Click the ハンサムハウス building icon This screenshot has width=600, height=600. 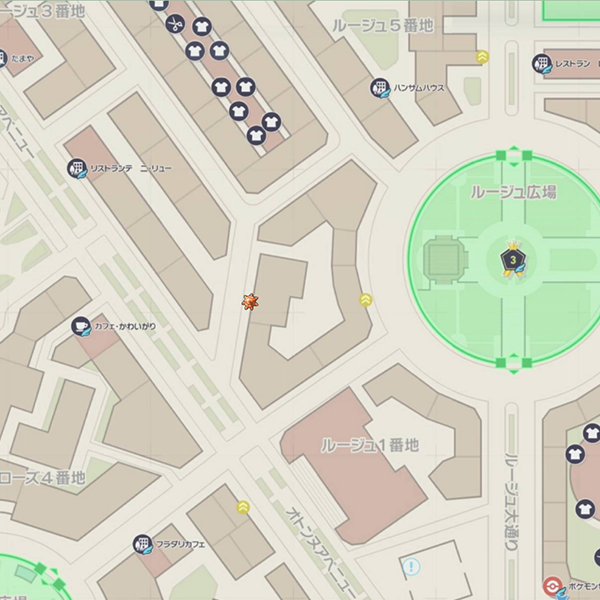pos(380,88)
